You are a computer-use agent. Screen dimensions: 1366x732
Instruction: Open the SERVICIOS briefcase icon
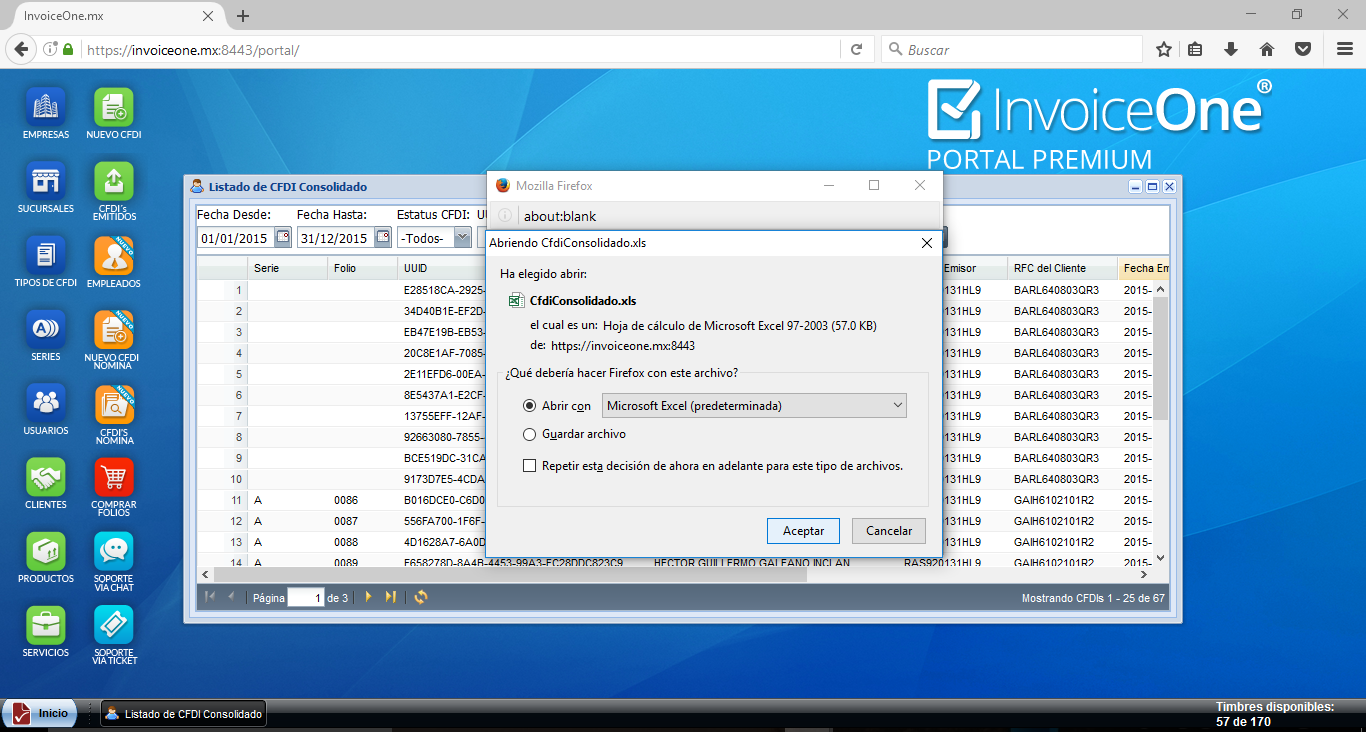(x=46, y=626)
